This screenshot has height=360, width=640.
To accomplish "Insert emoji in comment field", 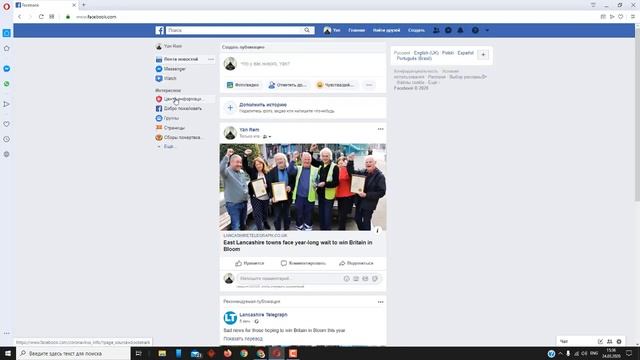I will [x=347, y=279].
